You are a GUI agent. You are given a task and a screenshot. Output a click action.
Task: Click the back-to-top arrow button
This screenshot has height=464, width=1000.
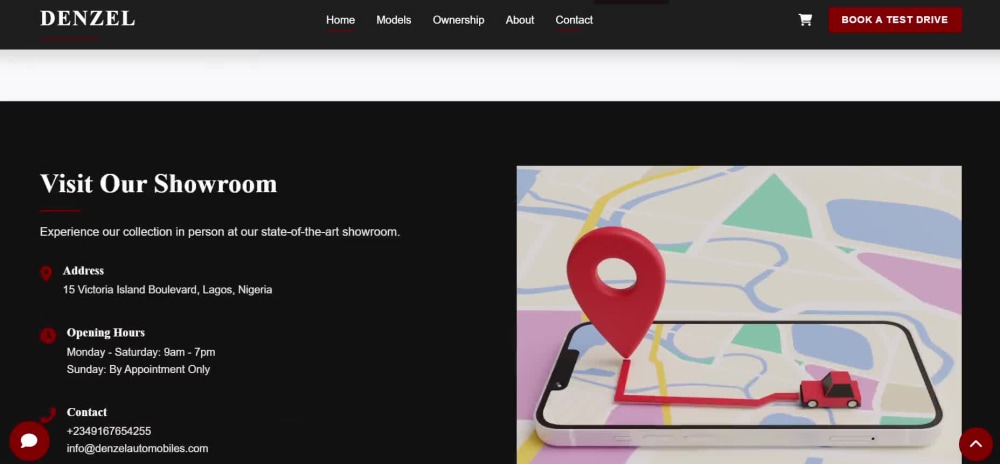(x=976, y=444)
